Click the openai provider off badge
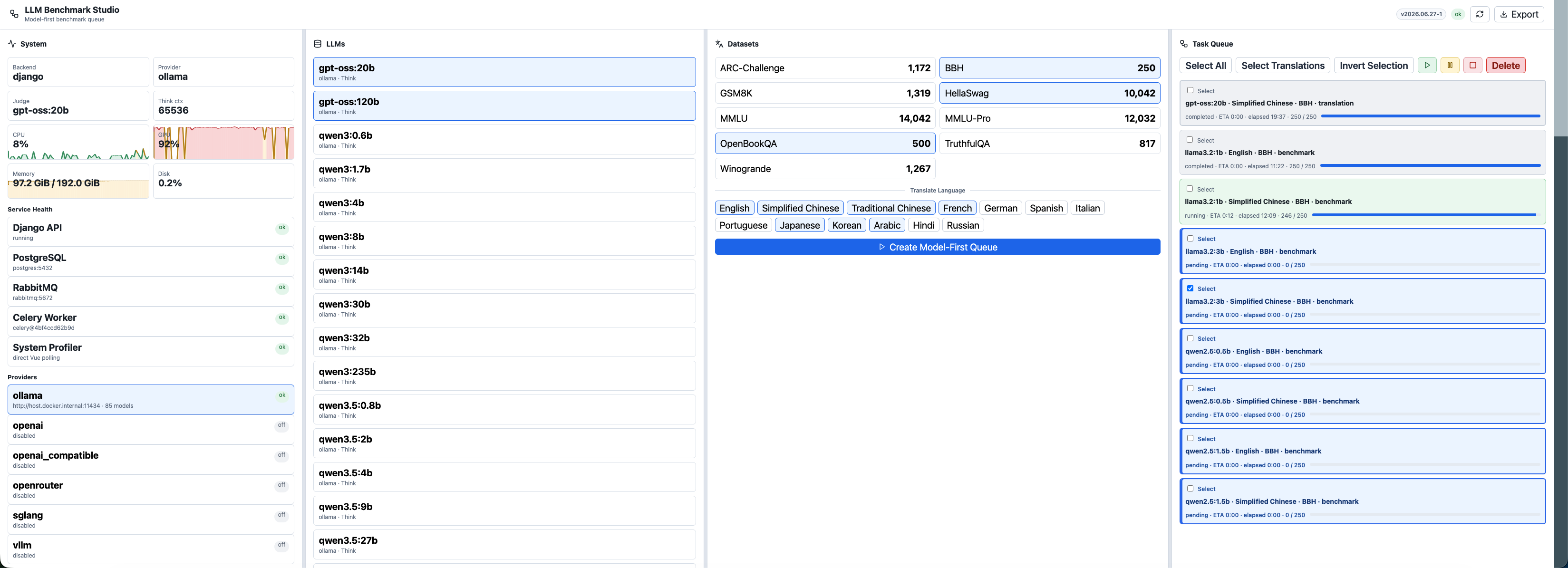The width and height of the screenshot is (1568, 568). tap(281, 425)
